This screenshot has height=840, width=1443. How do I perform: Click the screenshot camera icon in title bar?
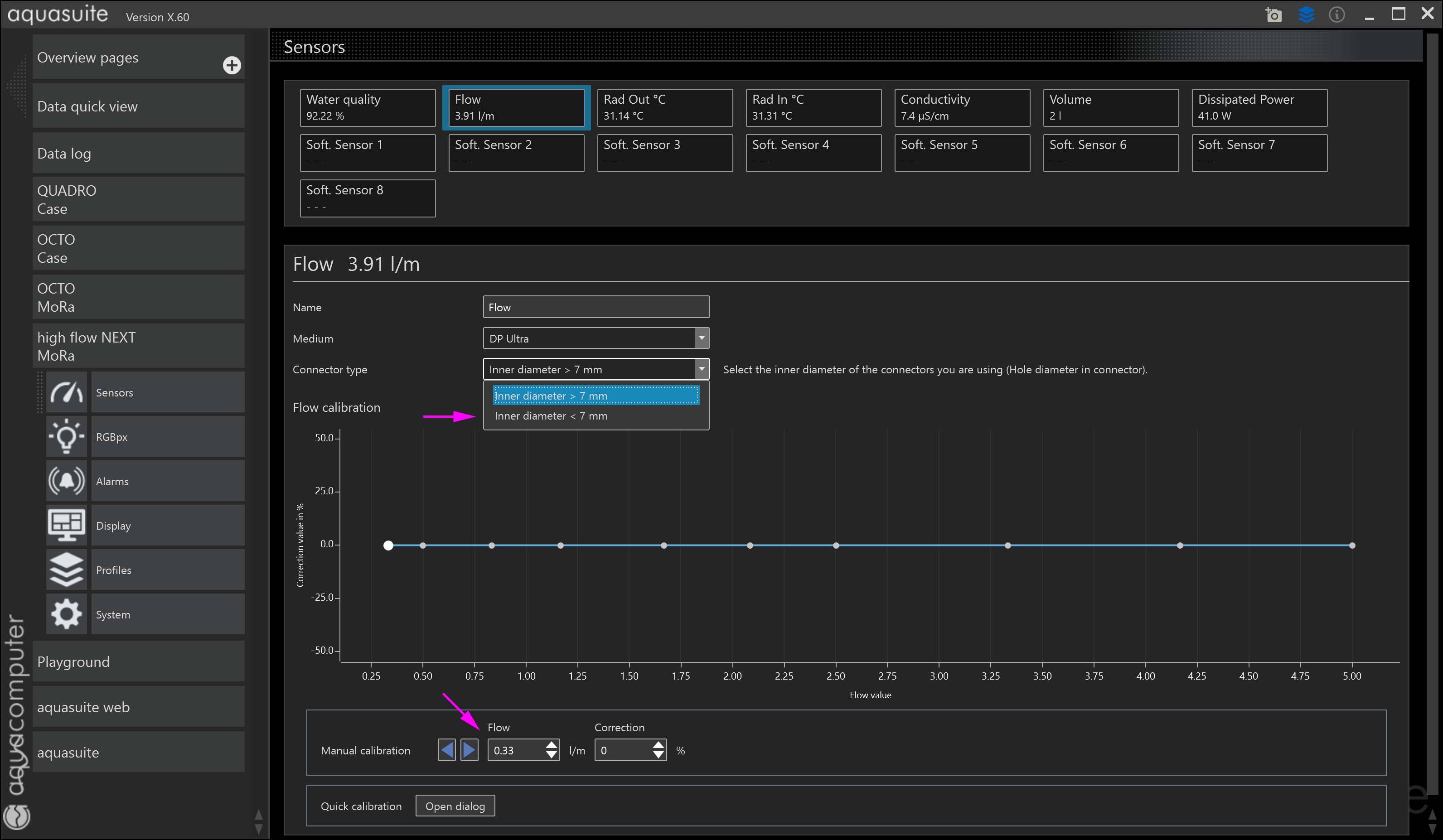(1274, 15)
